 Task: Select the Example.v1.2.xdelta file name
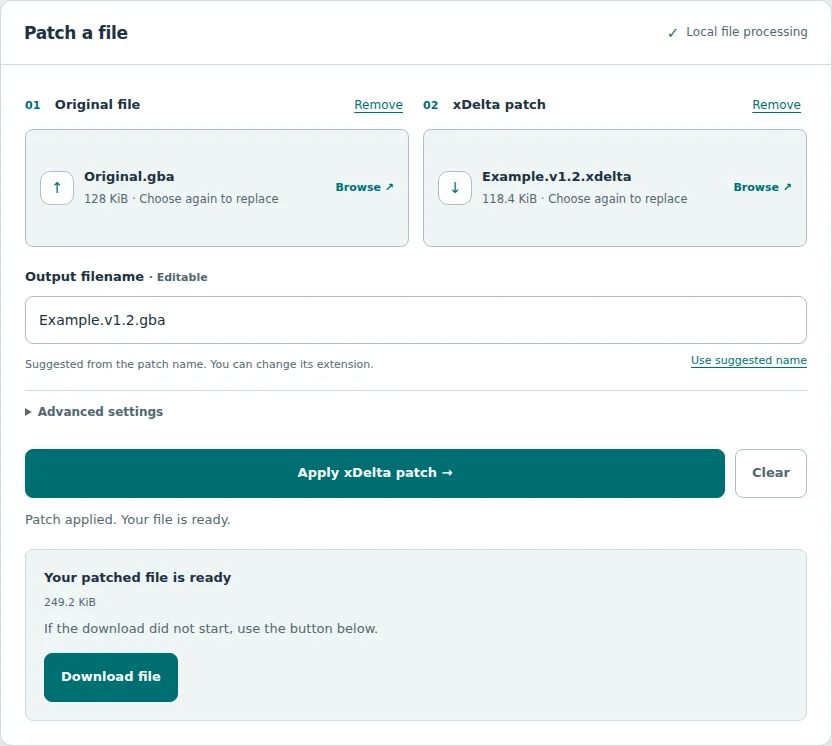coord(557,176)
